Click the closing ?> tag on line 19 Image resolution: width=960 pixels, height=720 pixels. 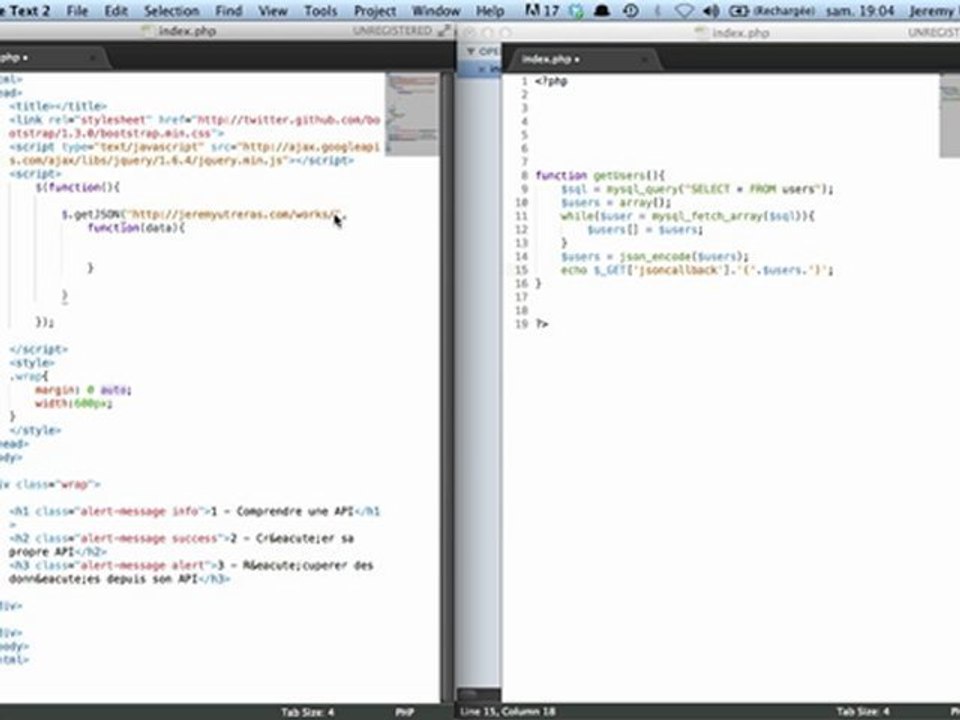click(542, 324)
